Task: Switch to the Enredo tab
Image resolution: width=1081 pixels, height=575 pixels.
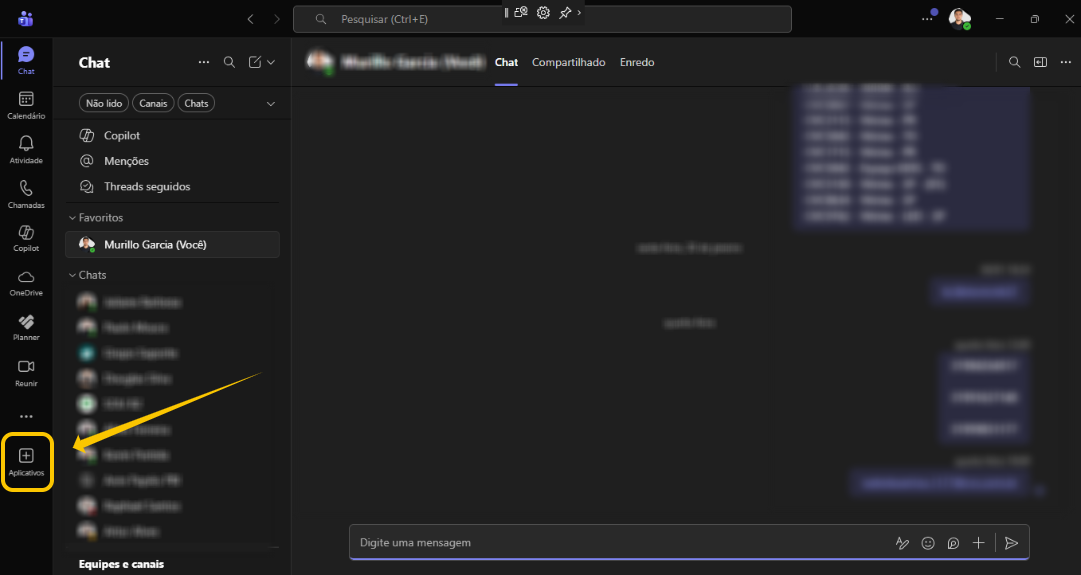Action: [637, 62]
